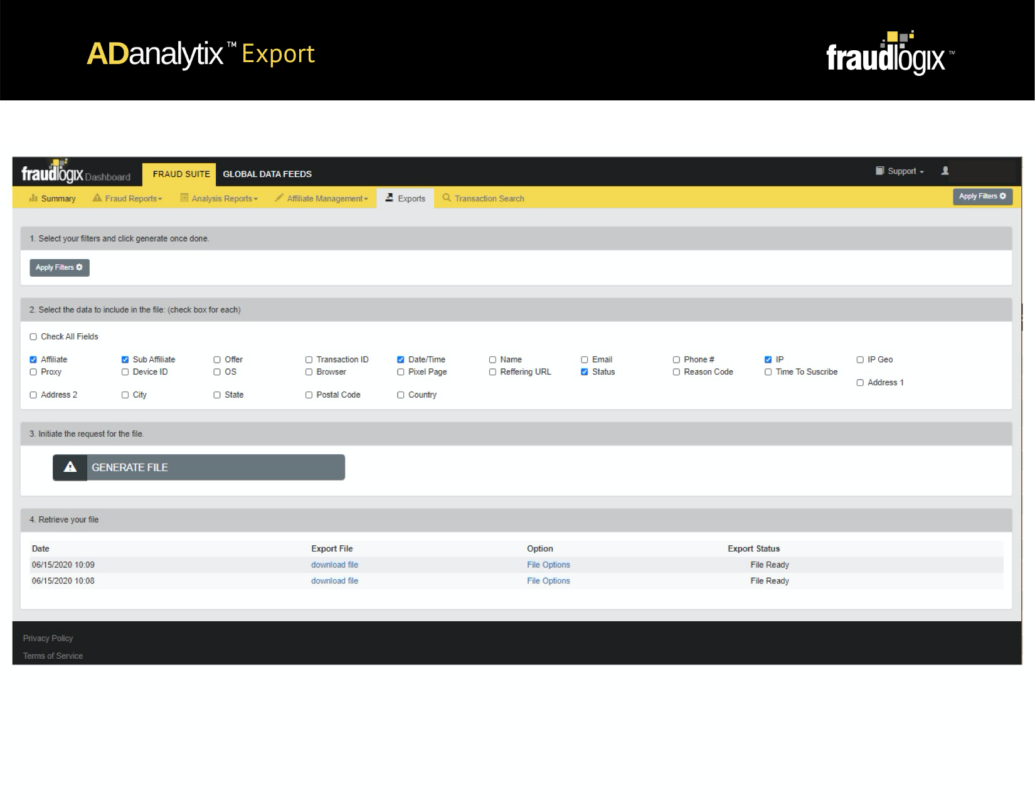Open the user profile icon

pyautogui.click(x=945, y=170)
